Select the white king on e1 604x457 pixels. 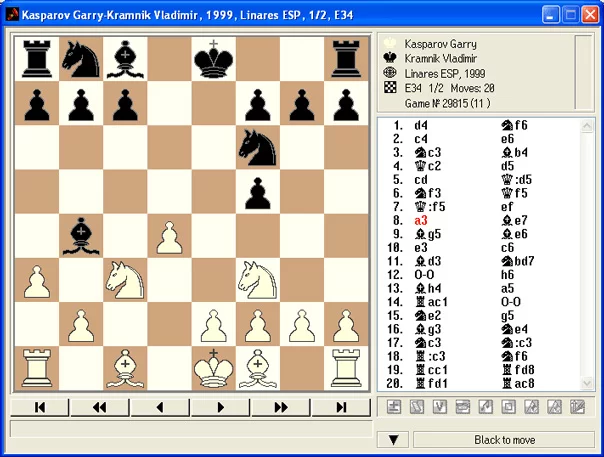coord(214,369)
